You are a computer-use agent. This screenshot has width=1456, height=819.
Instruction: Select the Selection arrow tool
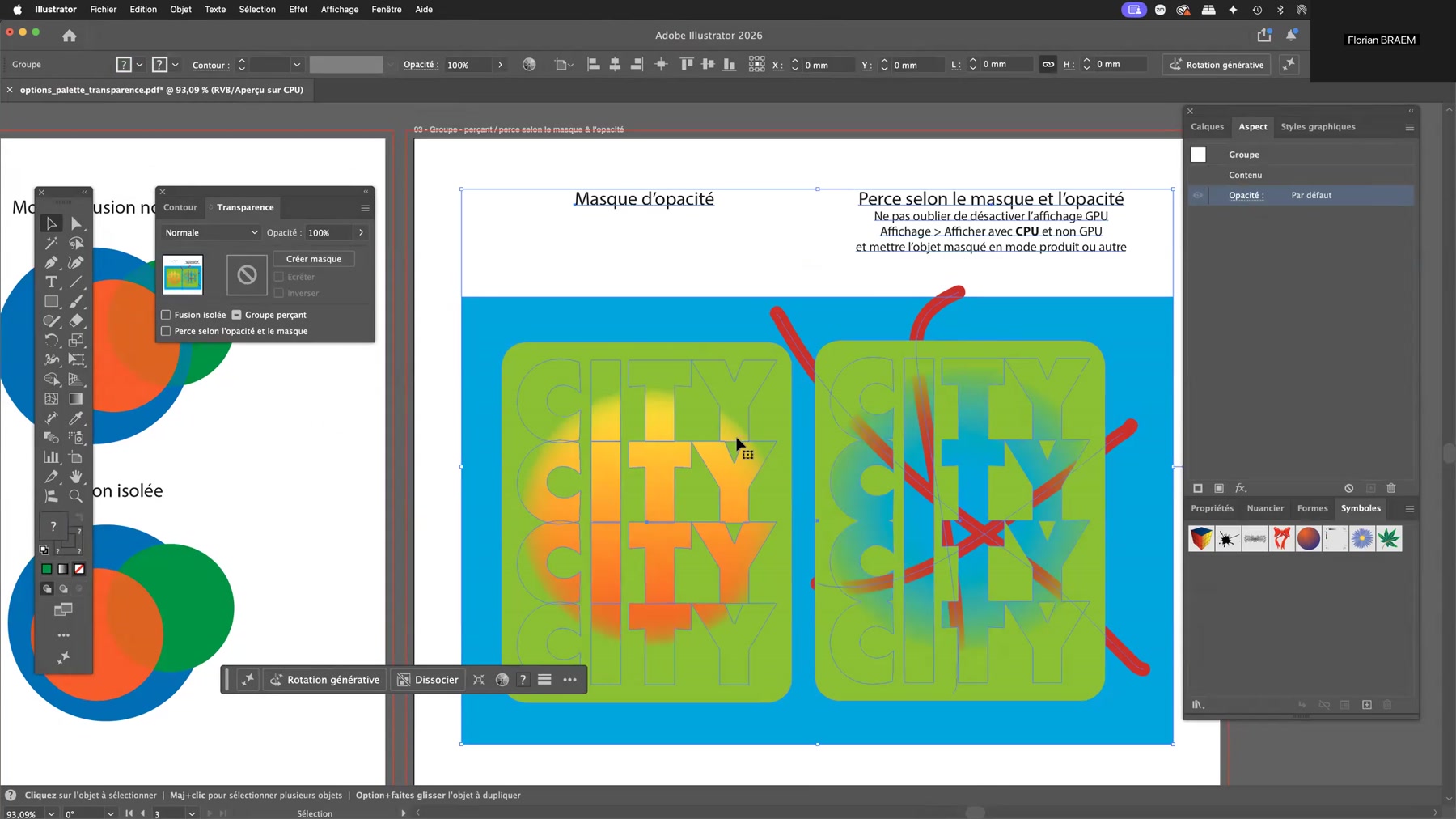[x=51, y=223]
